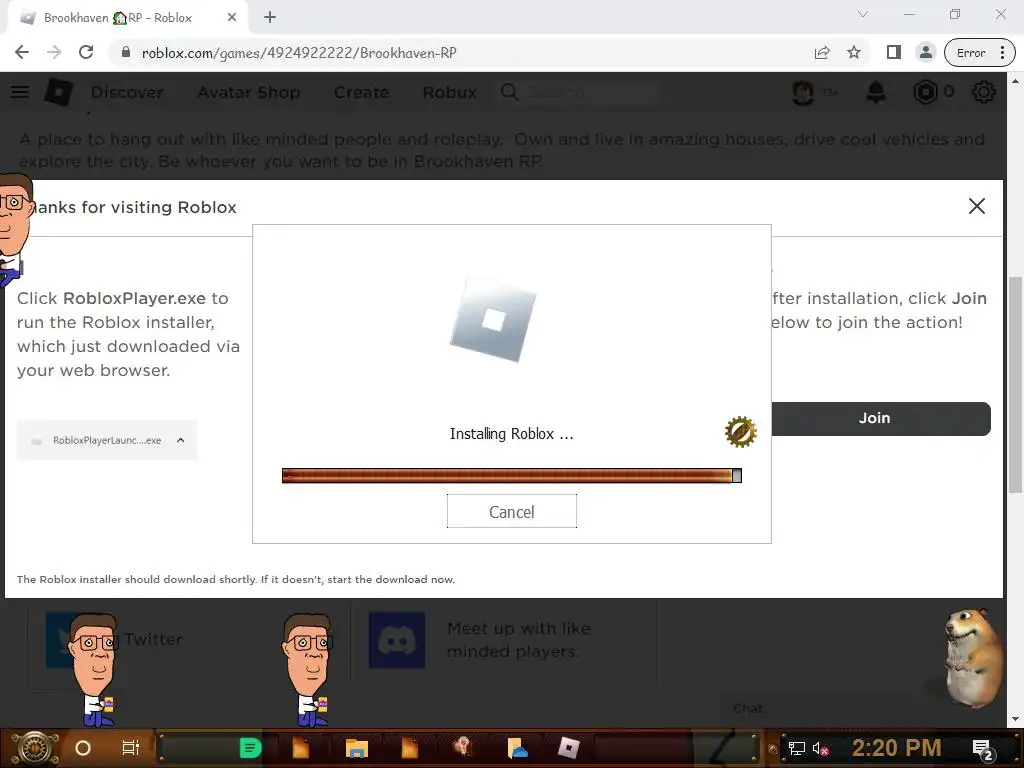1024x768 pixels.
Task: Click the lock site info icon
Action: tap(125, 53)
